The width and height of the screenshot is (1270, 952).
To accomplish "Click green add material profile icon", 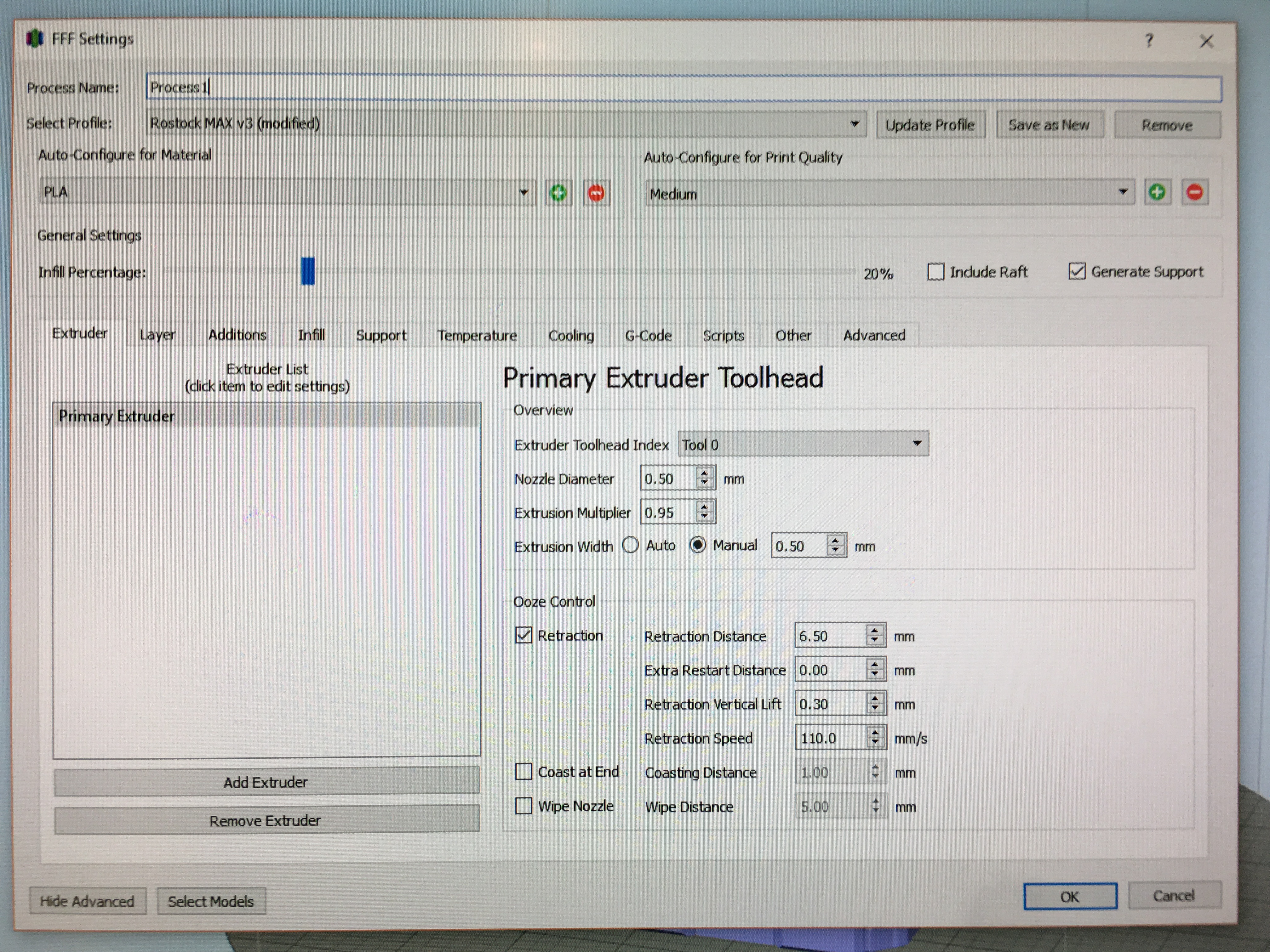I will click(558, 193).
